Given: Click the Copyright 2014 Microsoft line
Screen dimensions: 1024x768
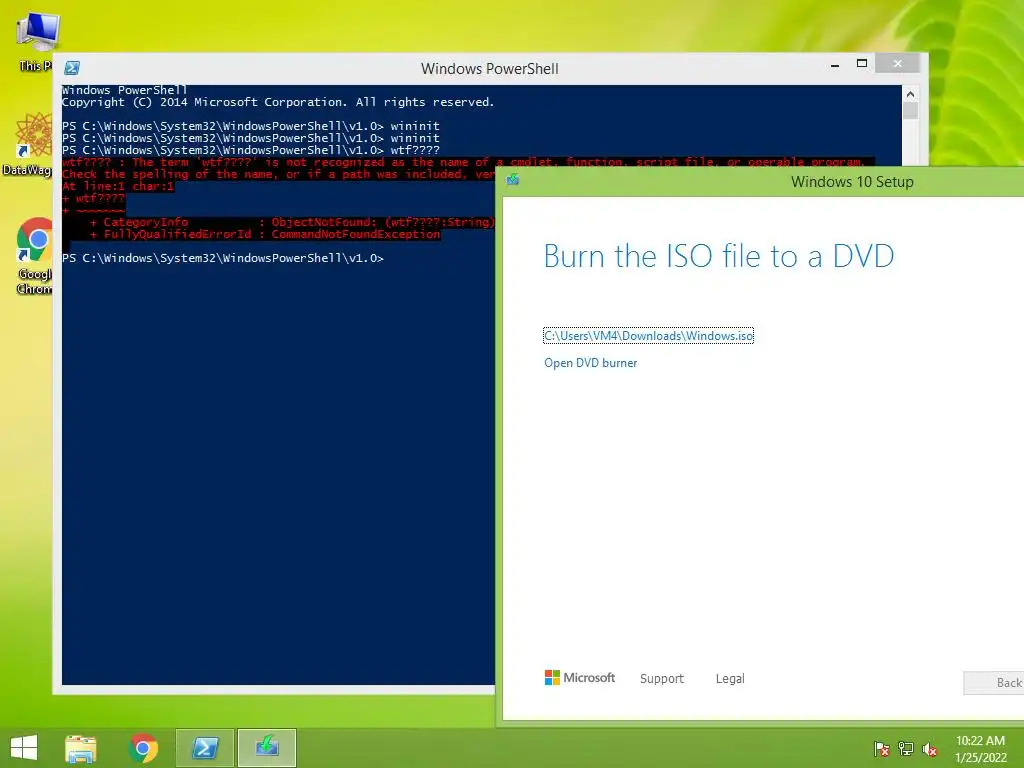Looking at the screenshot, I should pos(278,102).
